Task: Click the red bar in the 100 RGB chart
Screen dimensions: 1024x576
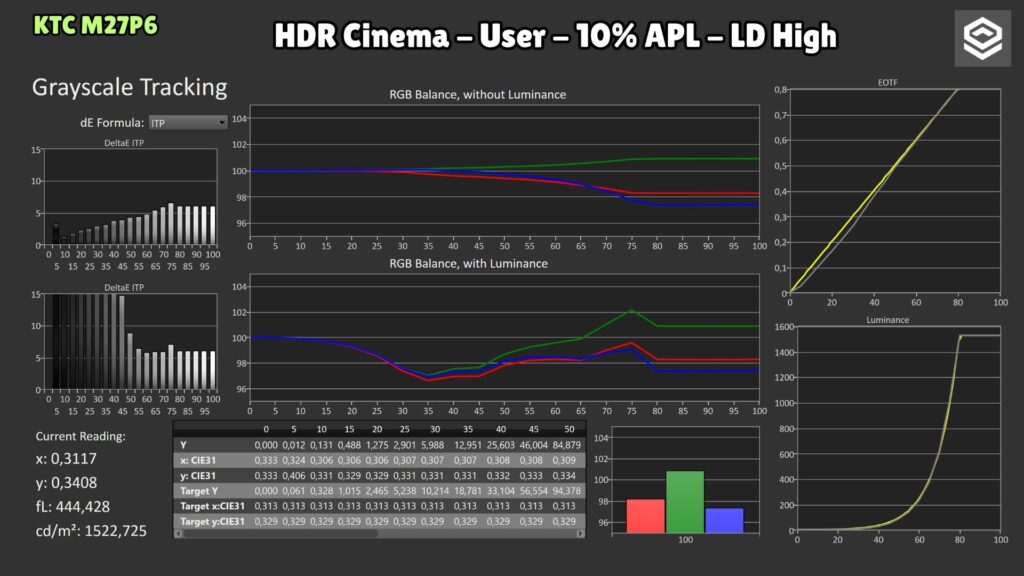Action: 645,516
